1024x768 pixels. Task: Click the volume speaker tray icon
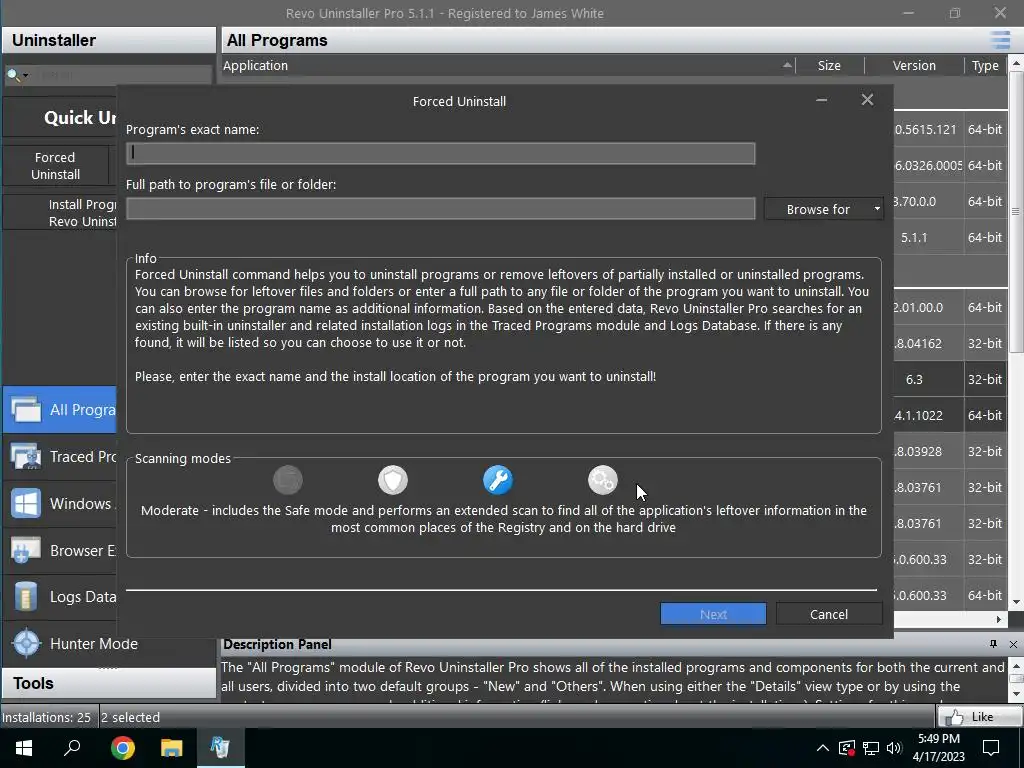coord(894,748)
